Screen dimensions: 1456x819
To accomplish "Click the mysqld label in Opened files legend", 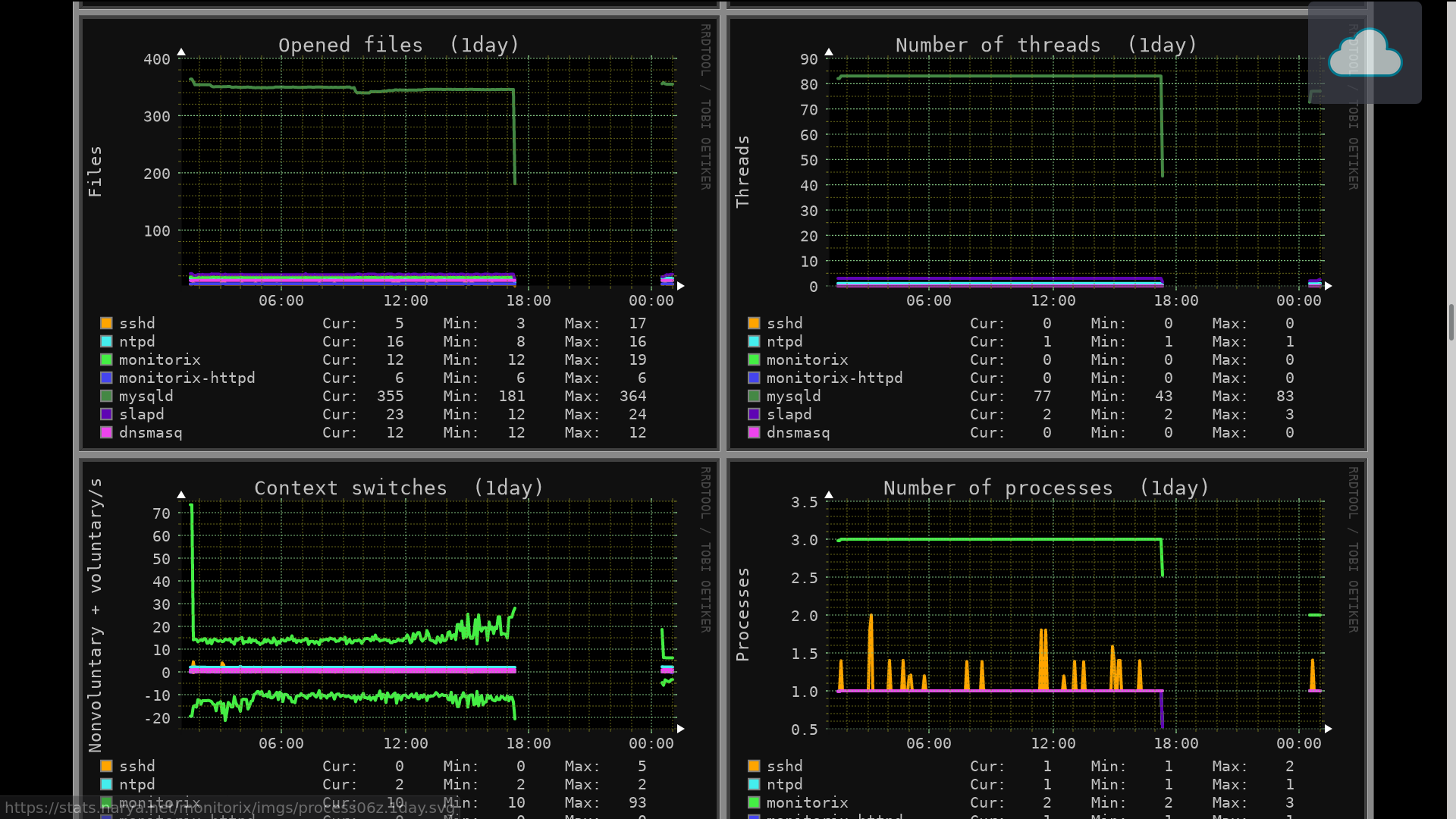I will tap(146, 396).
